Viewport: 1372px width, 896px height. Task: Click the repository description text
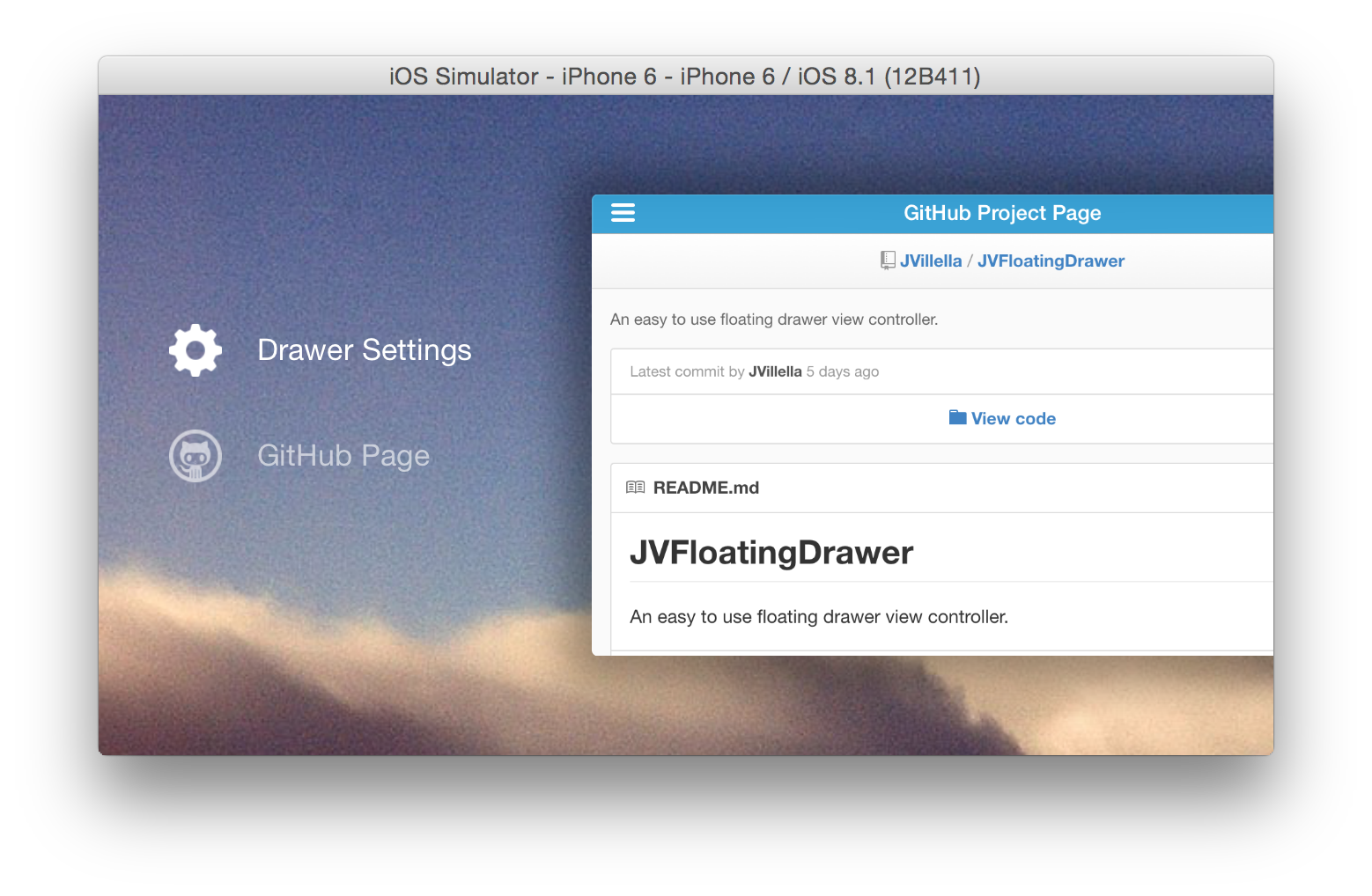[774, 319]
